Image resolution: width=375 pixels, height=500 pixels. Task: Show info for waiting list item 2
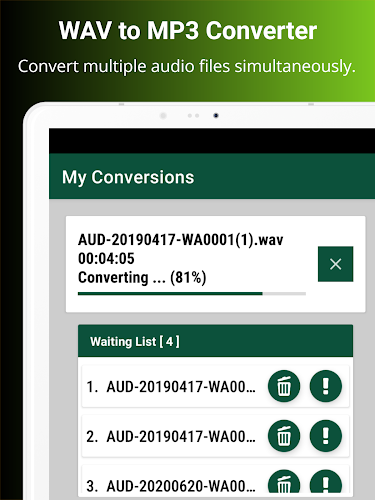coord(326,436)
